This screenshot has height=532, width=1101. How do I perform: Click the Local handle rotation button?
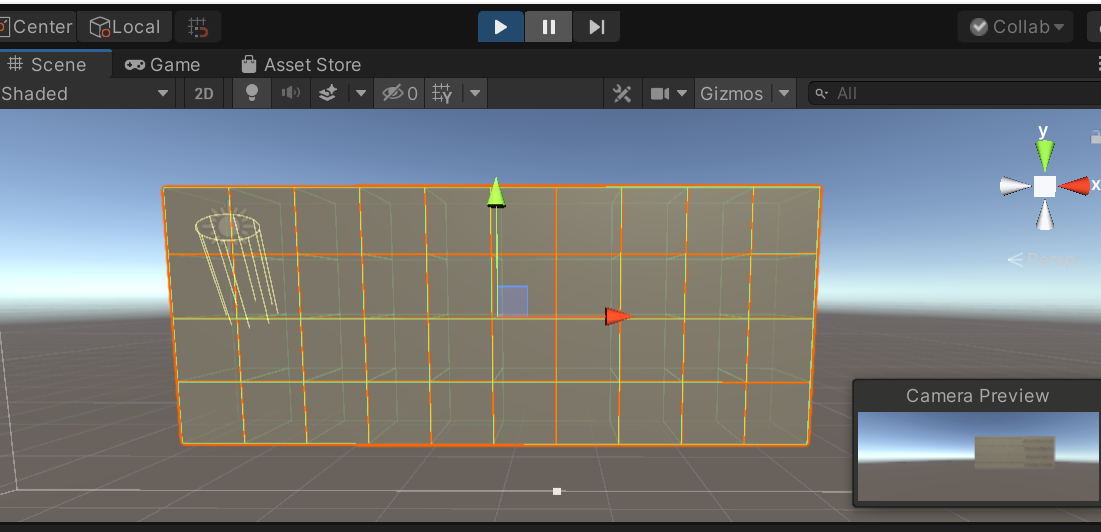124,27
